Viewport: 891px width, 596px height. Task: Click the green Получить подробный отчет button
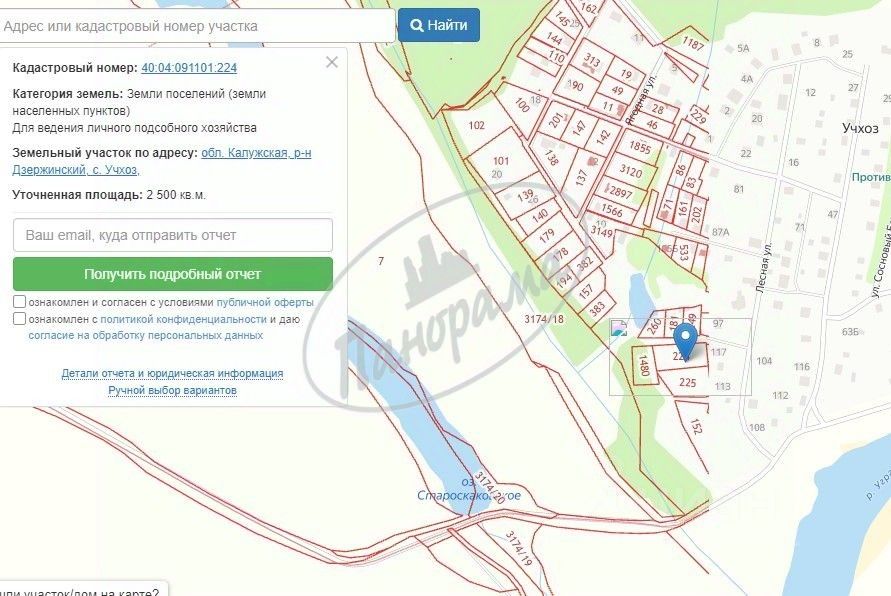tap(173, 274)
